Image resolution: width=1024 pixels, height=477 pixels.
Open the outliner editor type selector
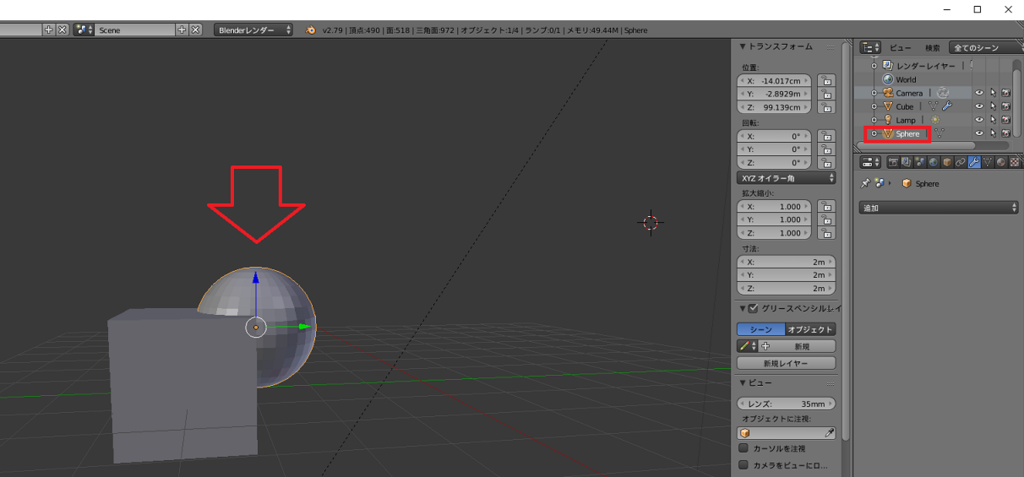(x=871, y=48)
